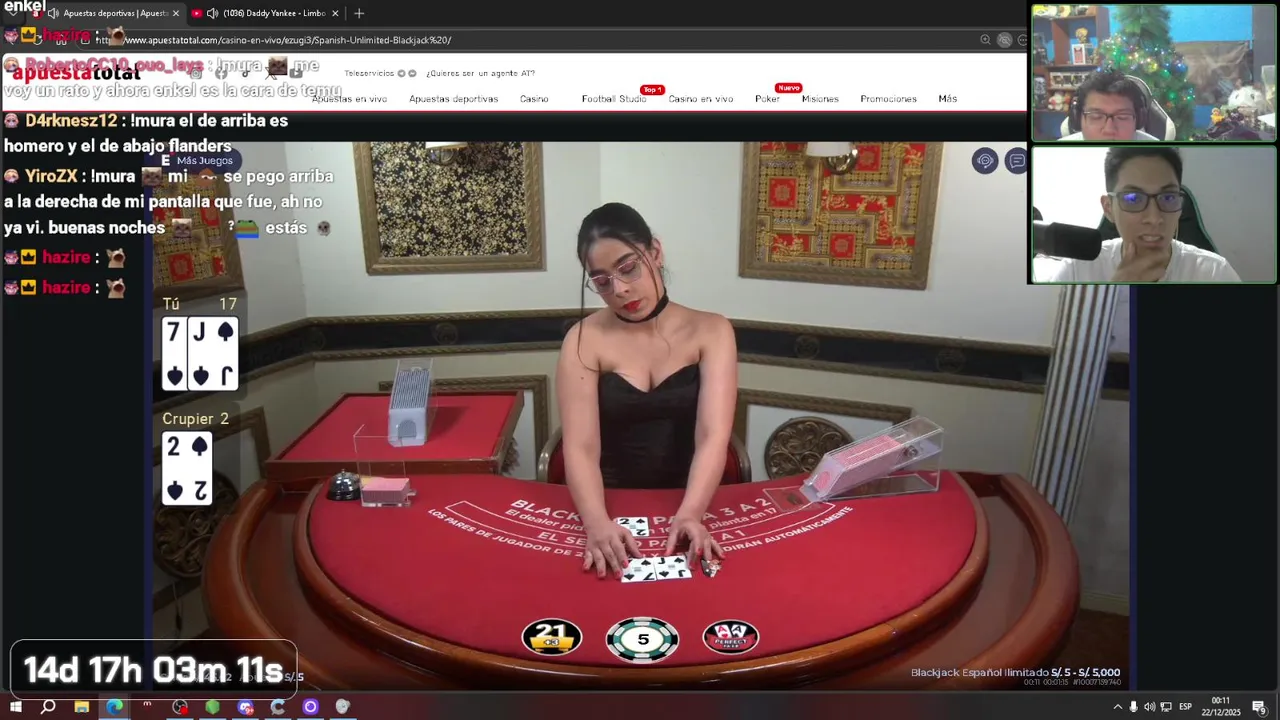
Task: Click the Perfect Pairs side bet chip
Action: point(731,637)
